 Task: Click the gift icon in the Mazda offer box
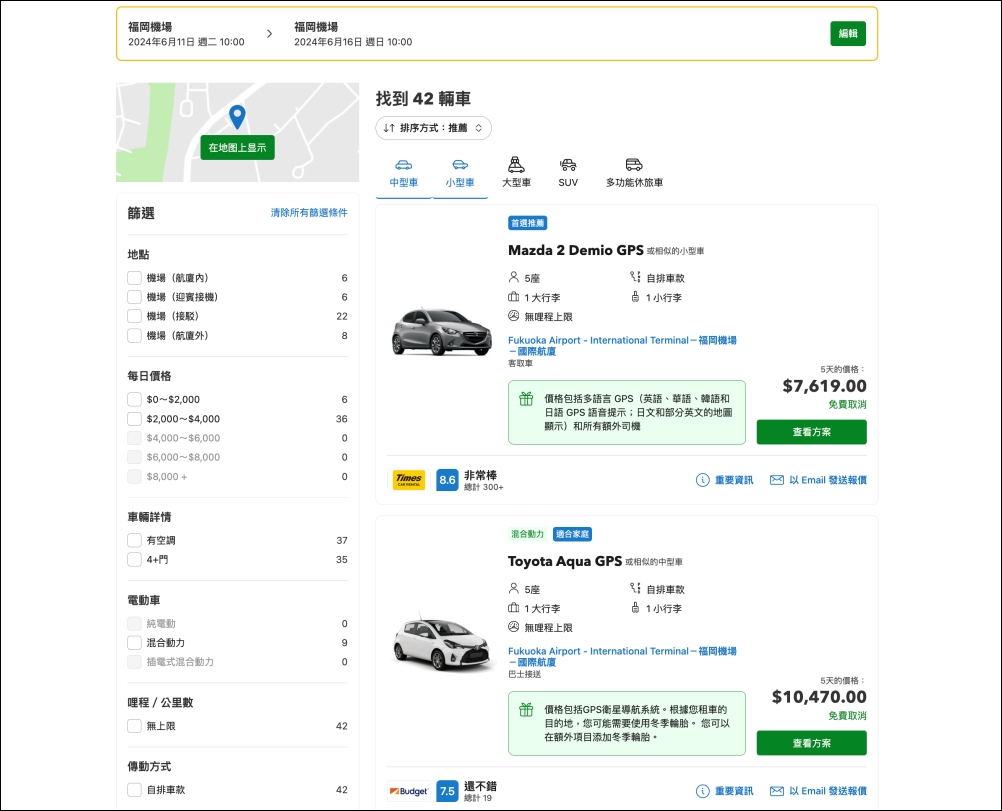point(526,399)
